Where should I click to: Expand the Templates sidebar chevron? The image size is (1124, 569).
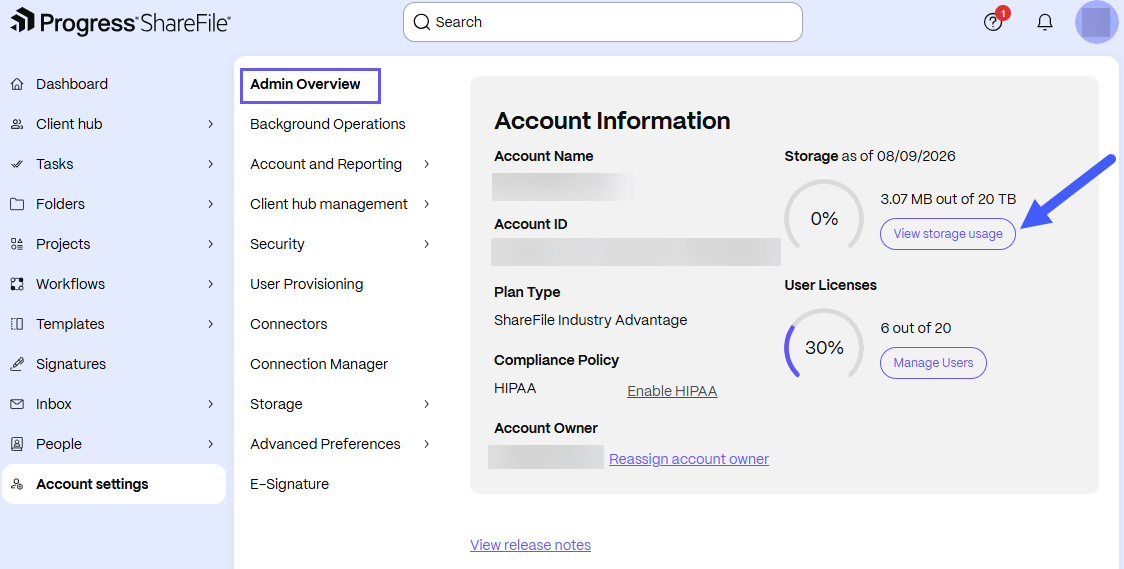point(211,324)
